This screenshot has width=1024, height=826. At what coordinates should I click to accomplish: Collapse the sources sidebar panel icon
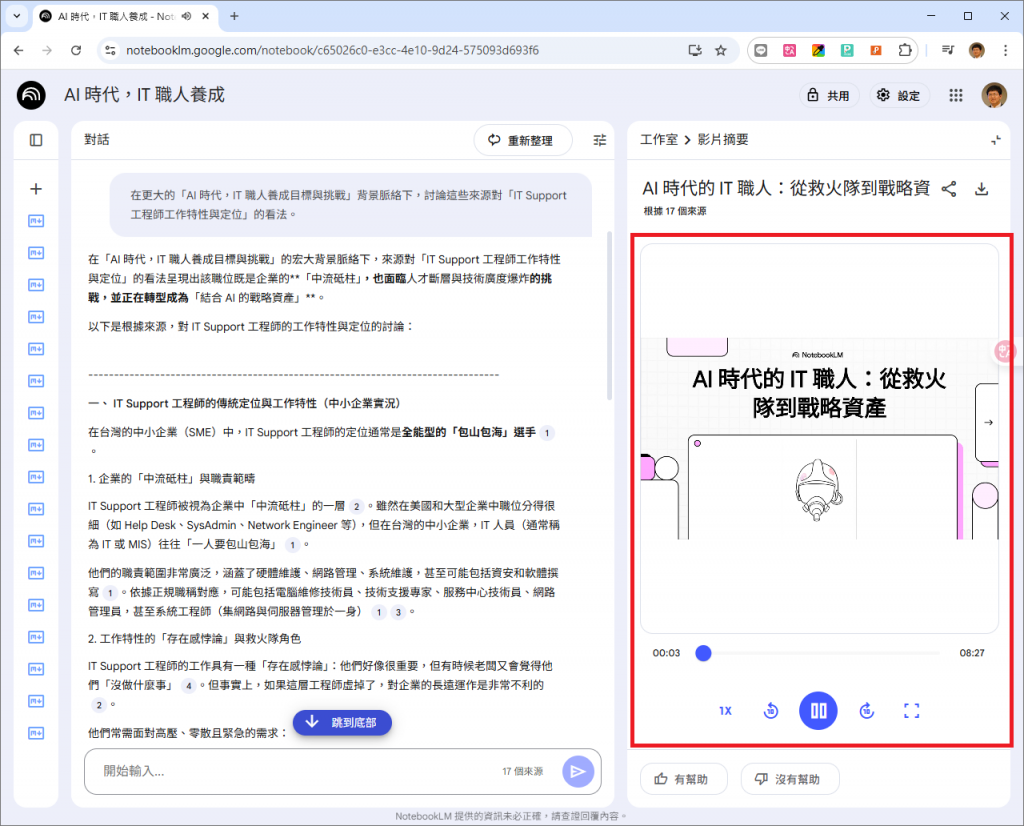tap(36, 140)
